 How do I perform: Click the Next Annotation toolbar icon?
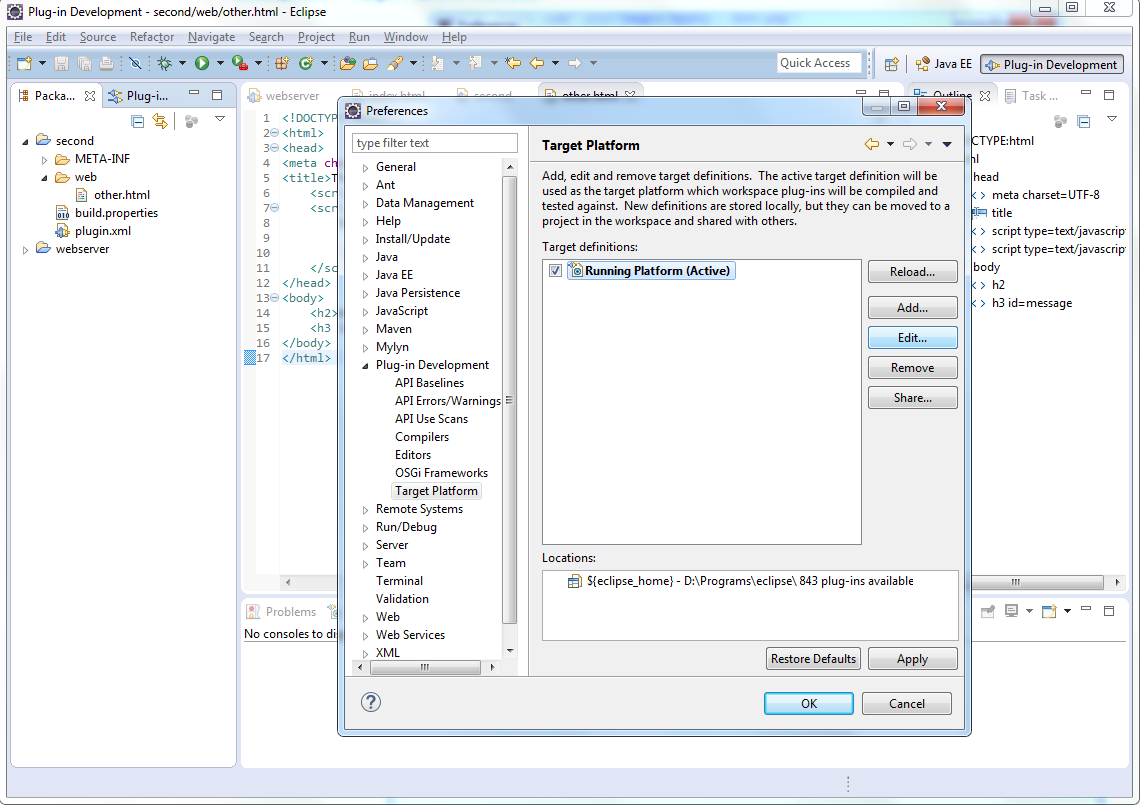[437, 63]
